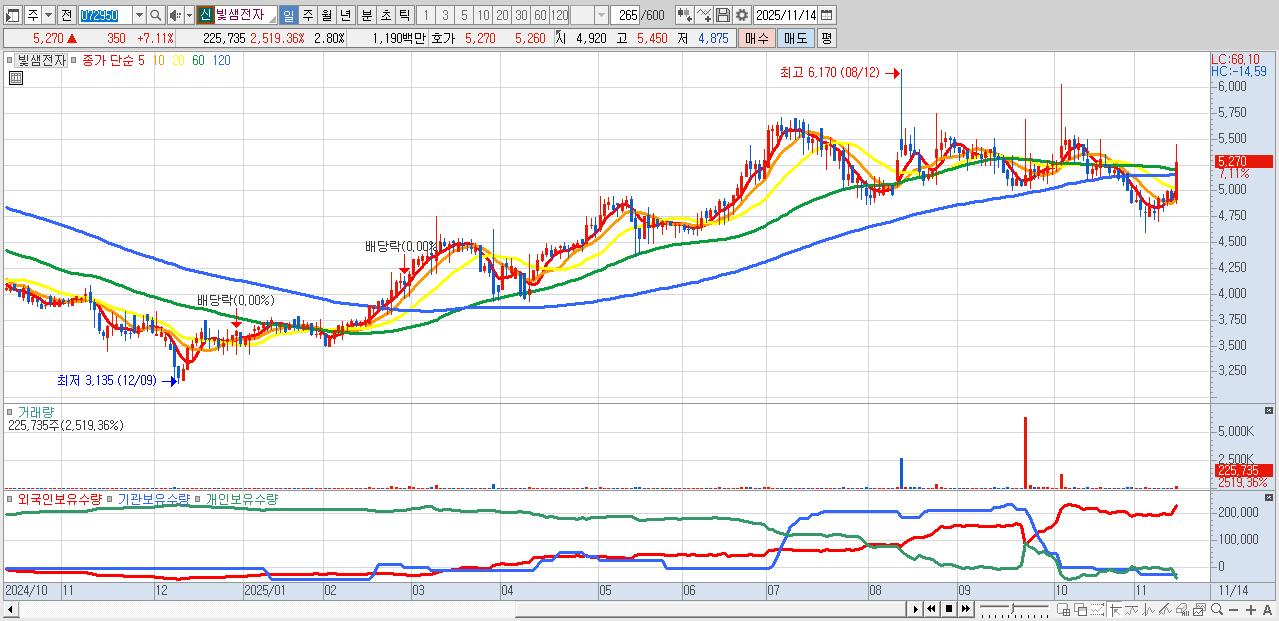This screenshot has width=1279, height=621.
Task: Toggle the 종가 단순 moving average marker square
Action: tap(74, 60)
